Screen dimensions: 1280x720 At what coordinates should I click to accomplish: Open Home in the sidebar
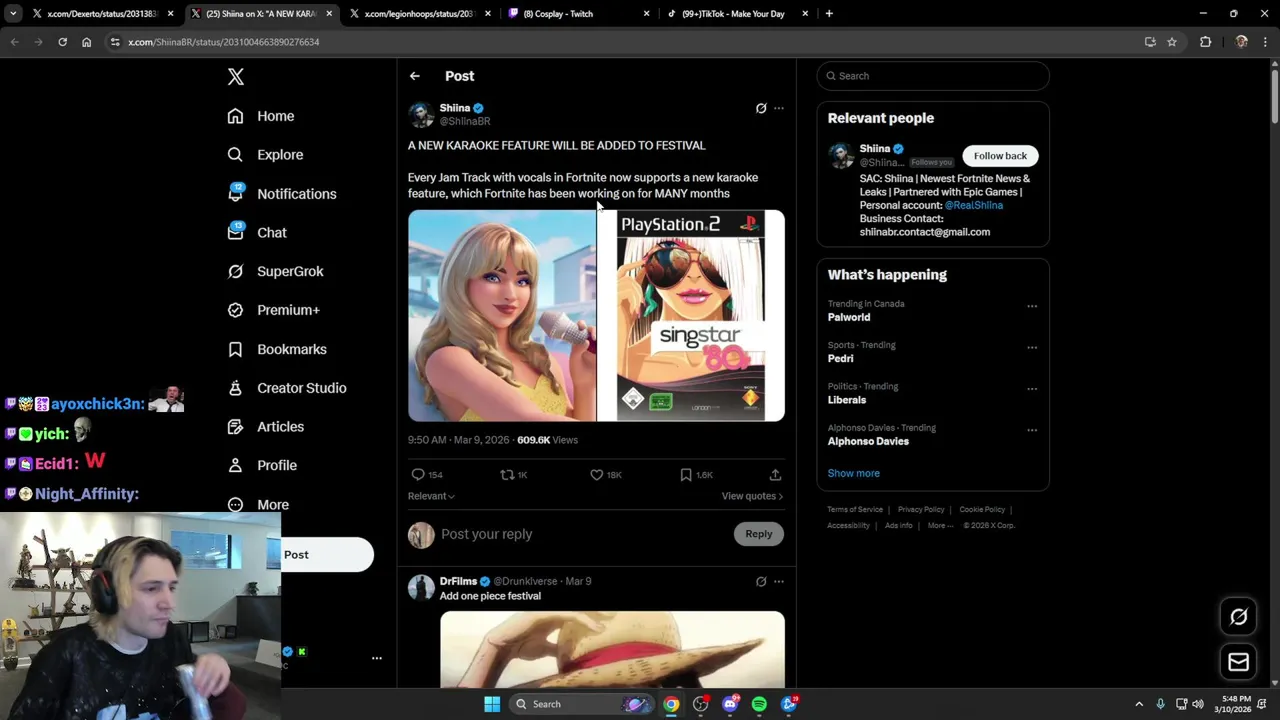coord(260,116)
